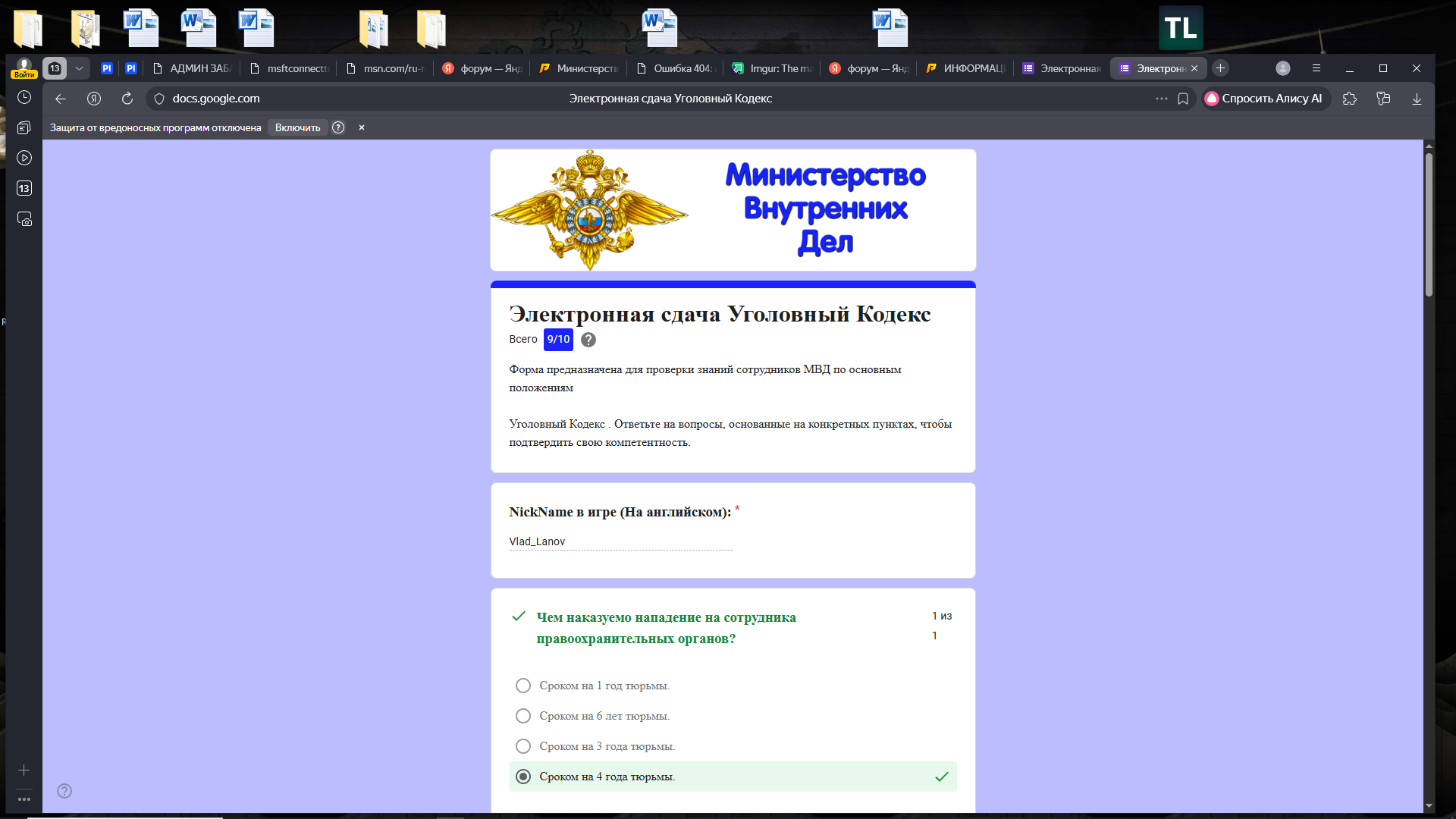
Task: Click the page reload icon
Action: 127,99
